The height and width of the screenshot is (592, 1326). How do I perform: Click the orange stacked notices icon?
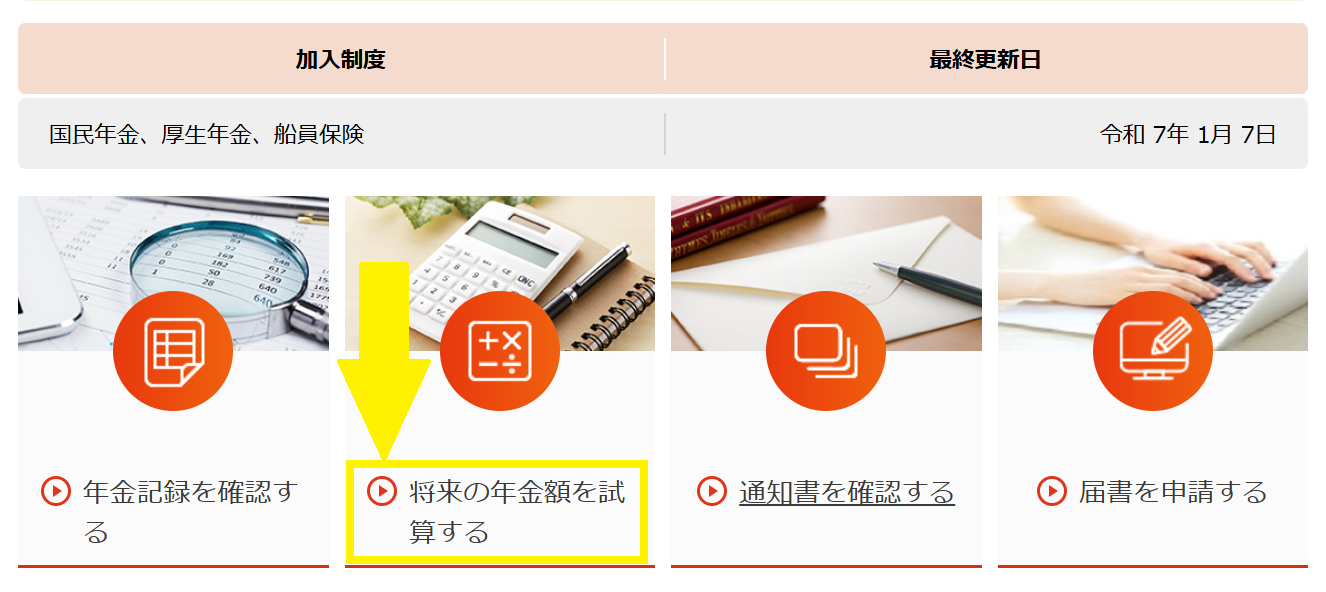tap(826, 351)
